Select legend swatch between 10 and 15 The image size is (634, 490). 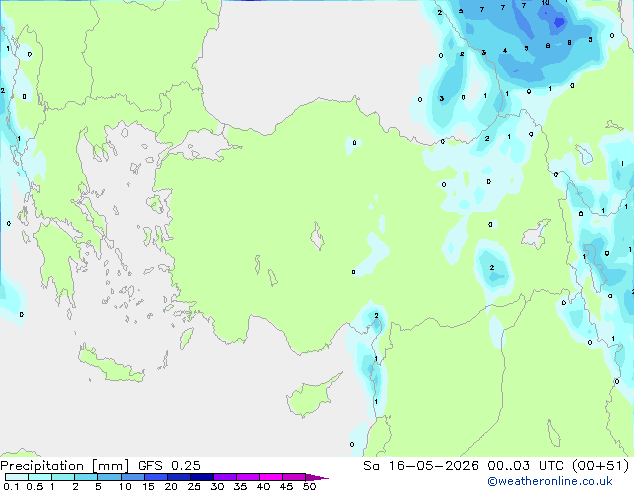coord(132,477)
